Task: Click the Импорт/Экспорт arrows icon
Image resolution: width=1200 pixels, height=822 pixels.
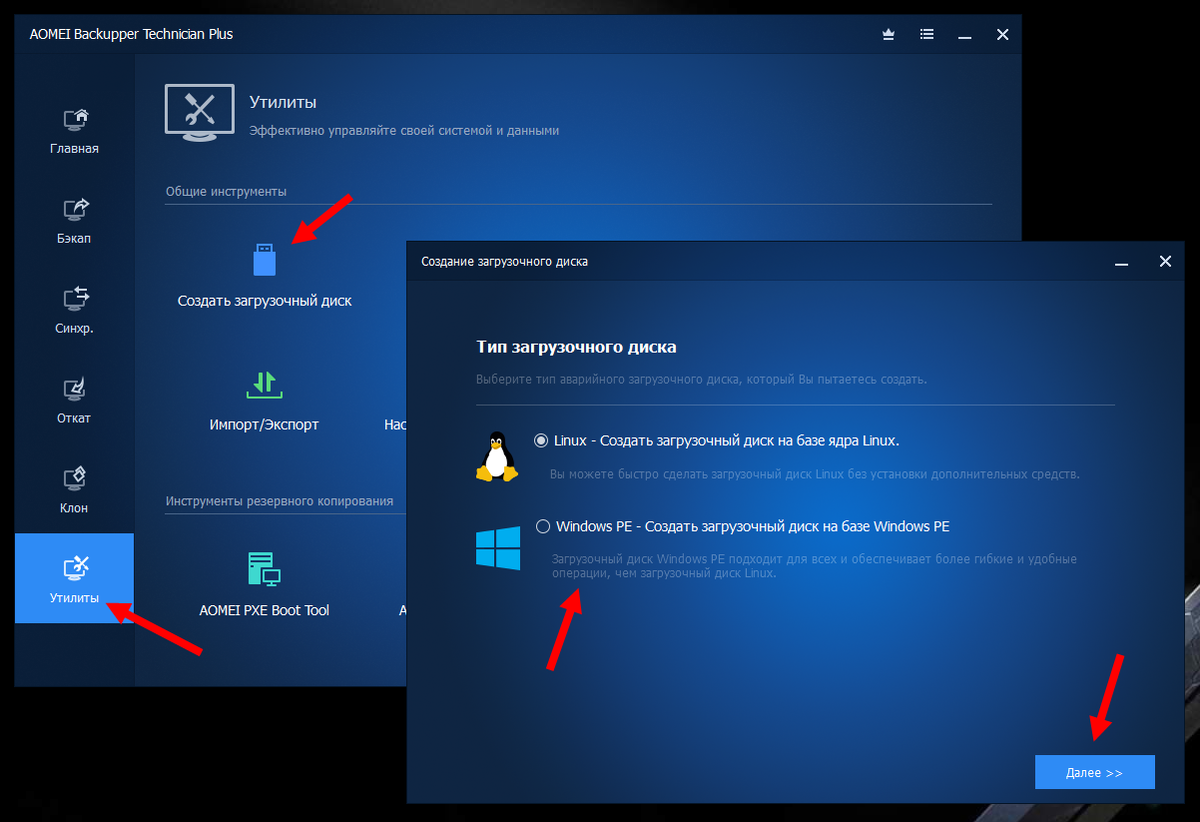Action: 264,384
